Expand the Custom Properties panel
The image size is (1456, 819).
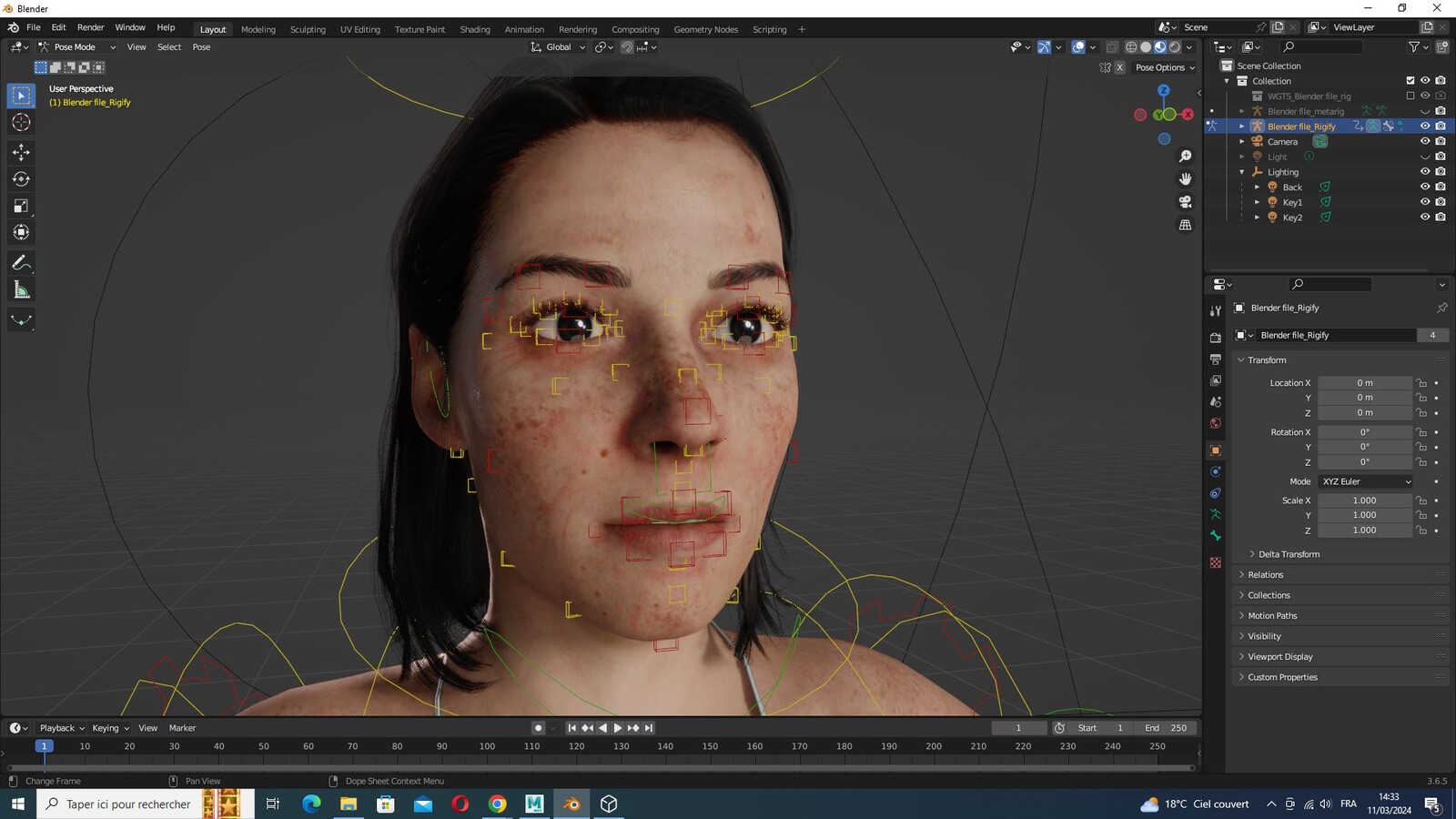pos(1282,677)
